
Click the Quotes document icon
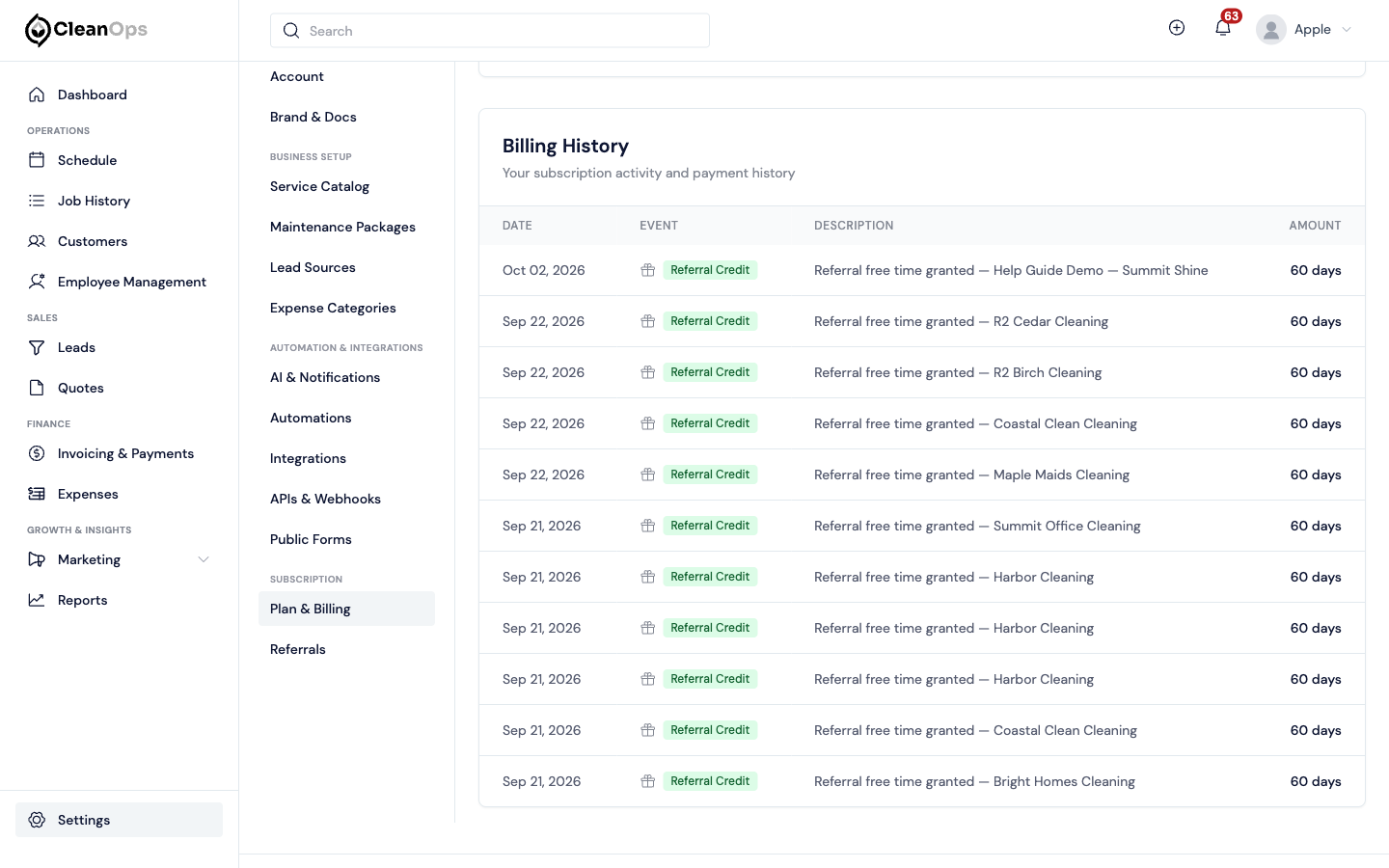click(37, 388)
